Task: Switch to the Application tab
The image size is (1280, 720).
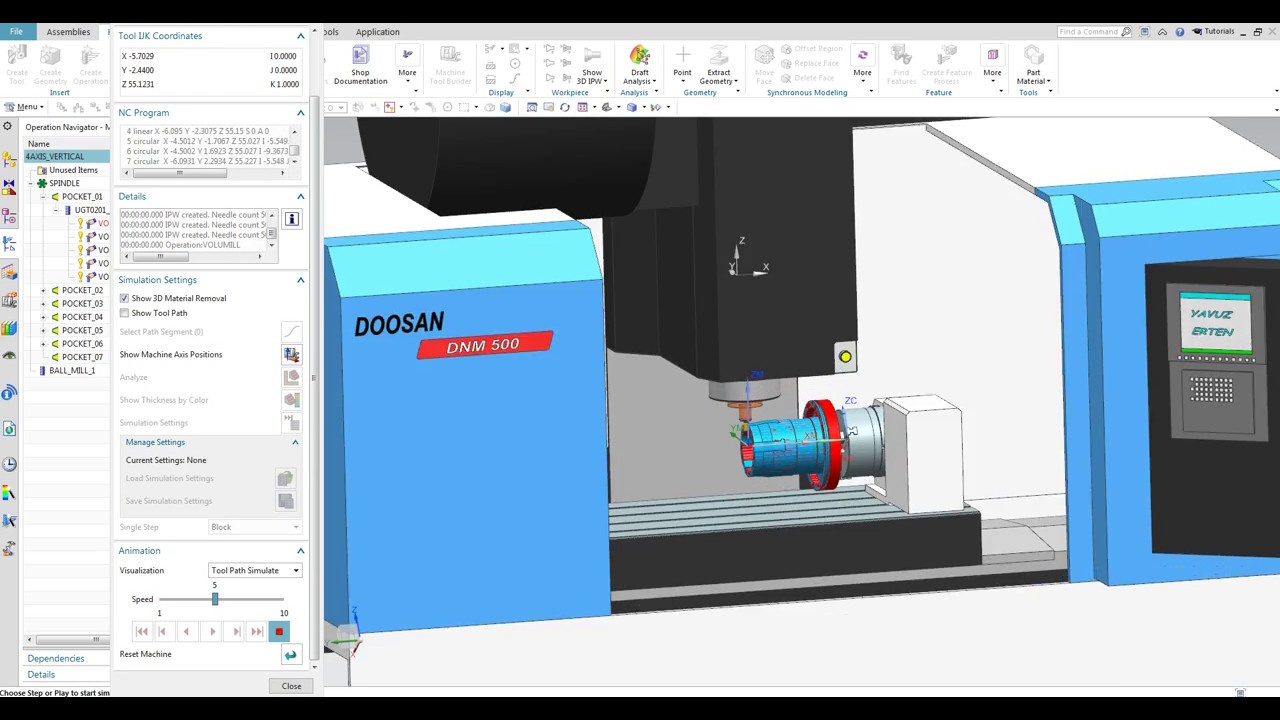Action: pos(377,32)
